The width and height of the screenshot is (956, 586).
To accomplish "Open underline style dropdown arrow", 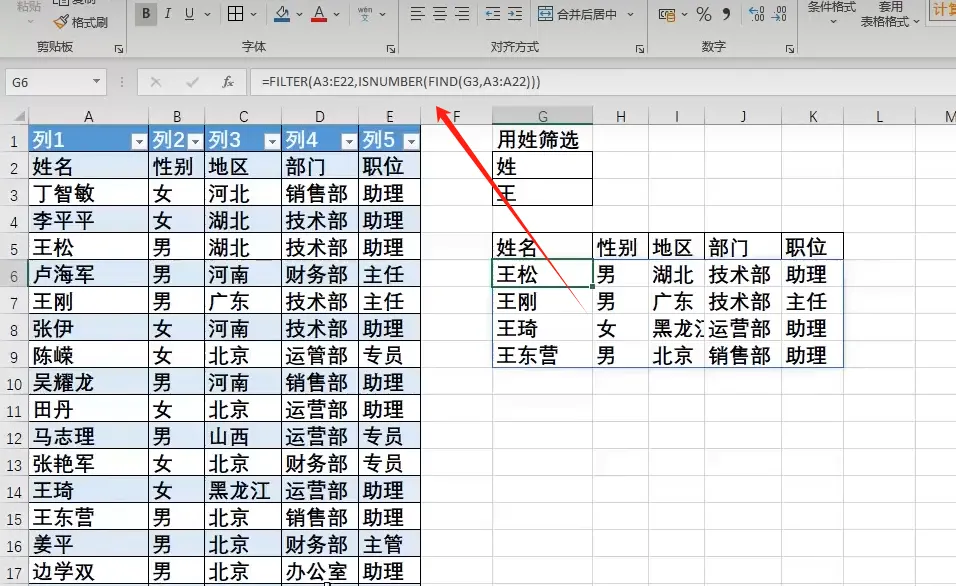I will [207, 14].
